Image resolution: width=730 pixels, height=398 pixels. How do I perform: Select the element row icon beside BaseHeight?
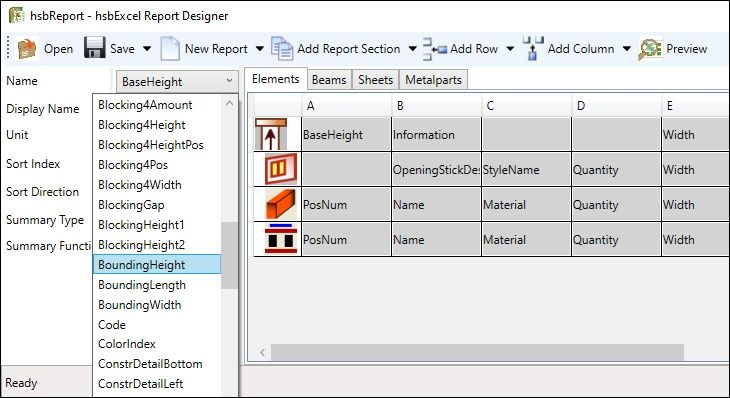click(270, 134)
